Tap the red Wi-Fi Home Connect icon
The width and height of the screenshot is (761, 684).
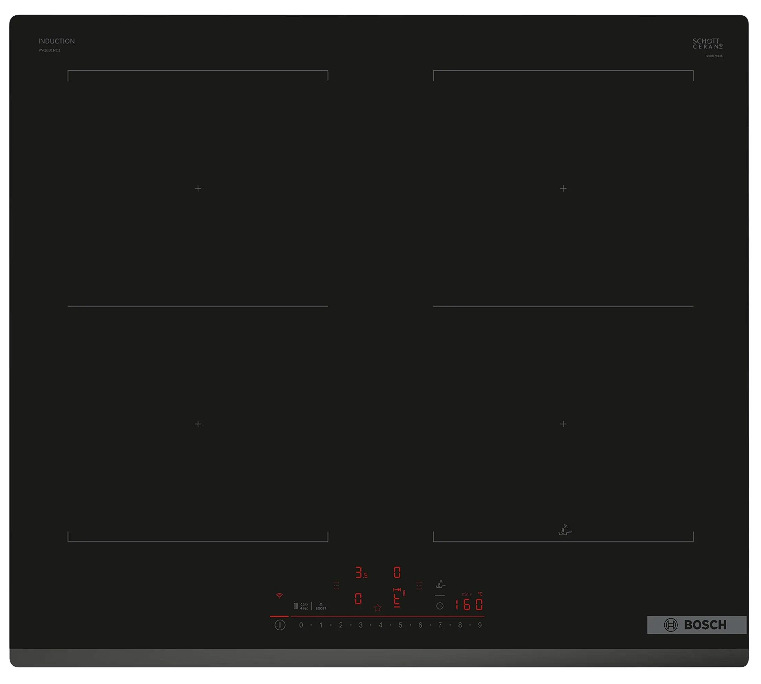[x=279, y=594]
